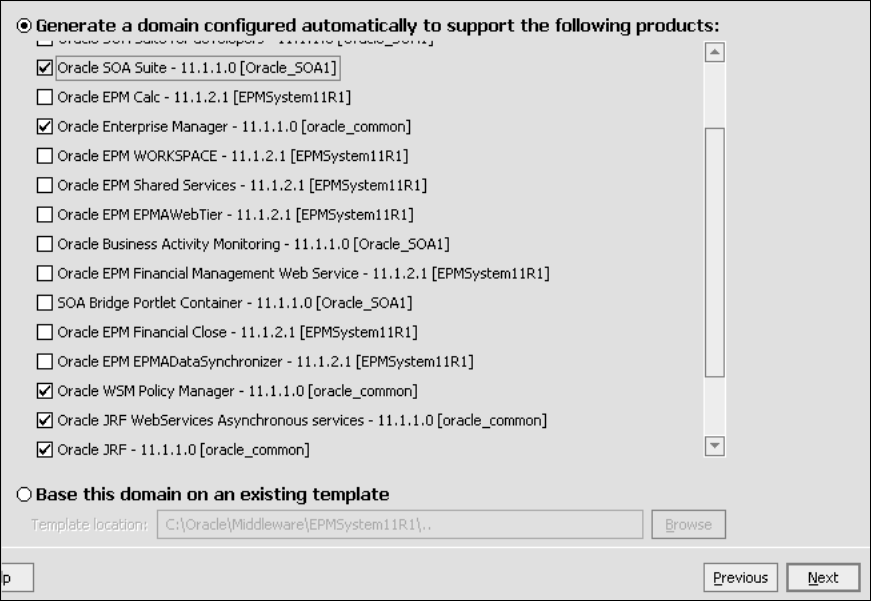Tick the Oracle EPM Shared Services checkbox

coord(43,185)
